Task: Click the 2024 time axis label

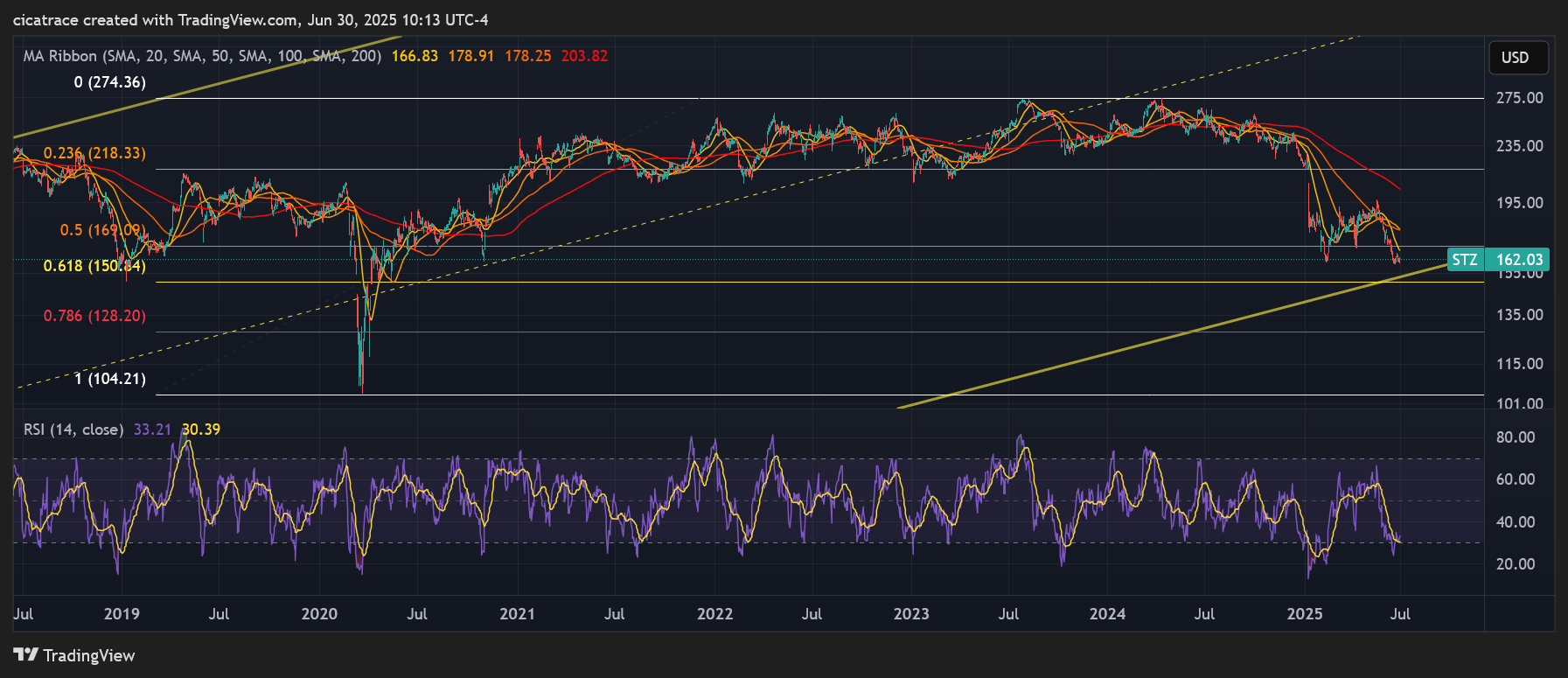Action: (1107, 614)
